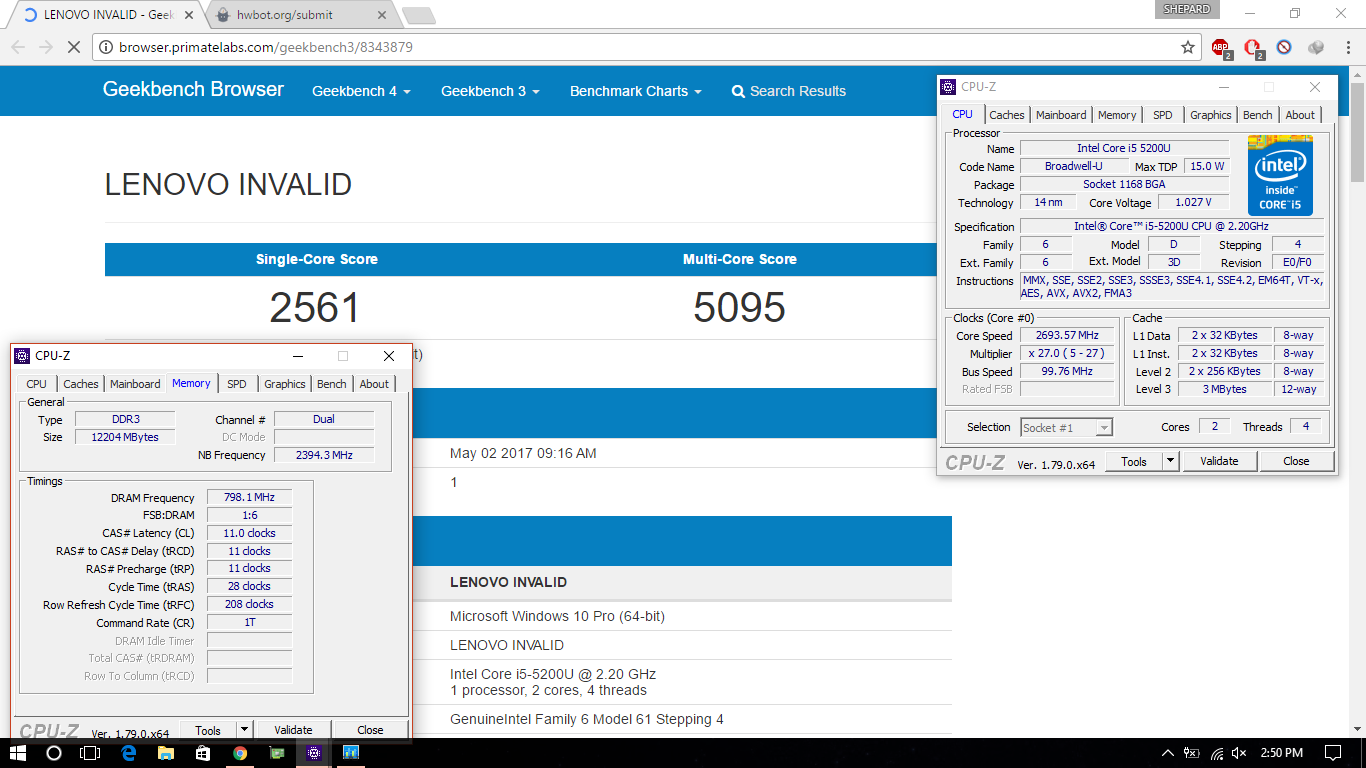Click the blue-circle blocker extension icon

click(x=1284, y=47)
